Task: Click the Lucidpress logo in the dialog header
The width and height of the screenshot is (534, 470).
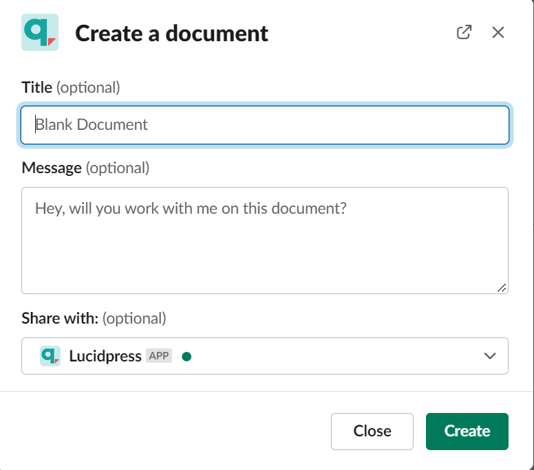Action: coord(40,32)
